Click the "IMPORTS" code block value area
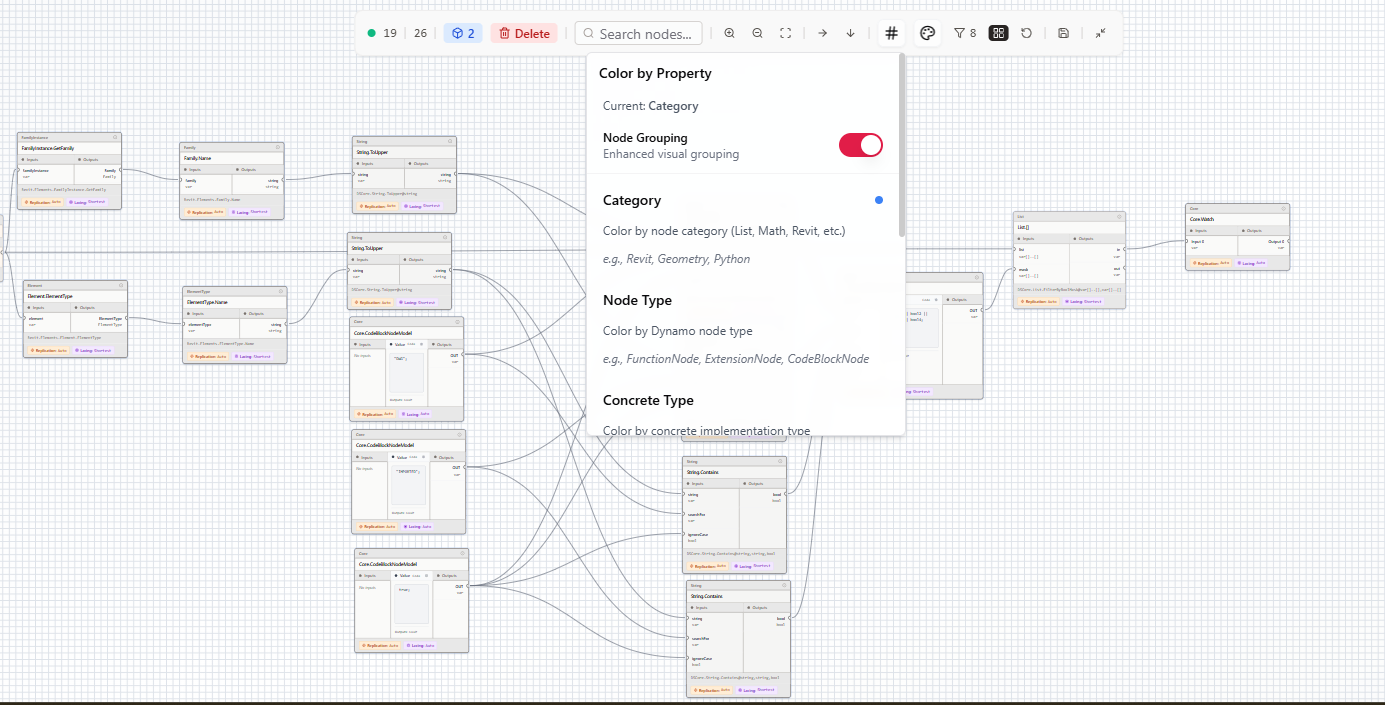 point(407,485)
